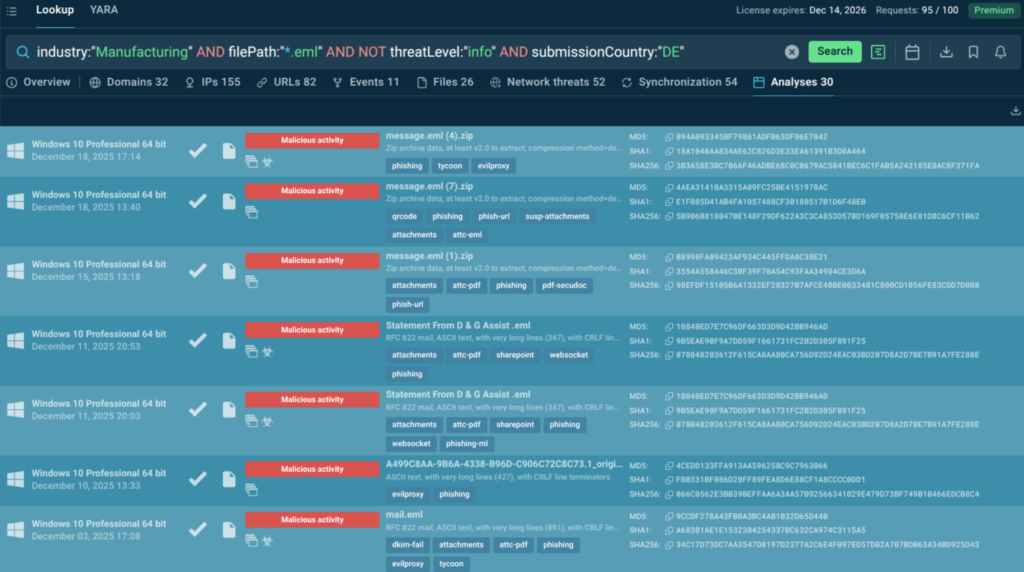Open the message.eml (7).zip analysis link

[x=429, y=186]
